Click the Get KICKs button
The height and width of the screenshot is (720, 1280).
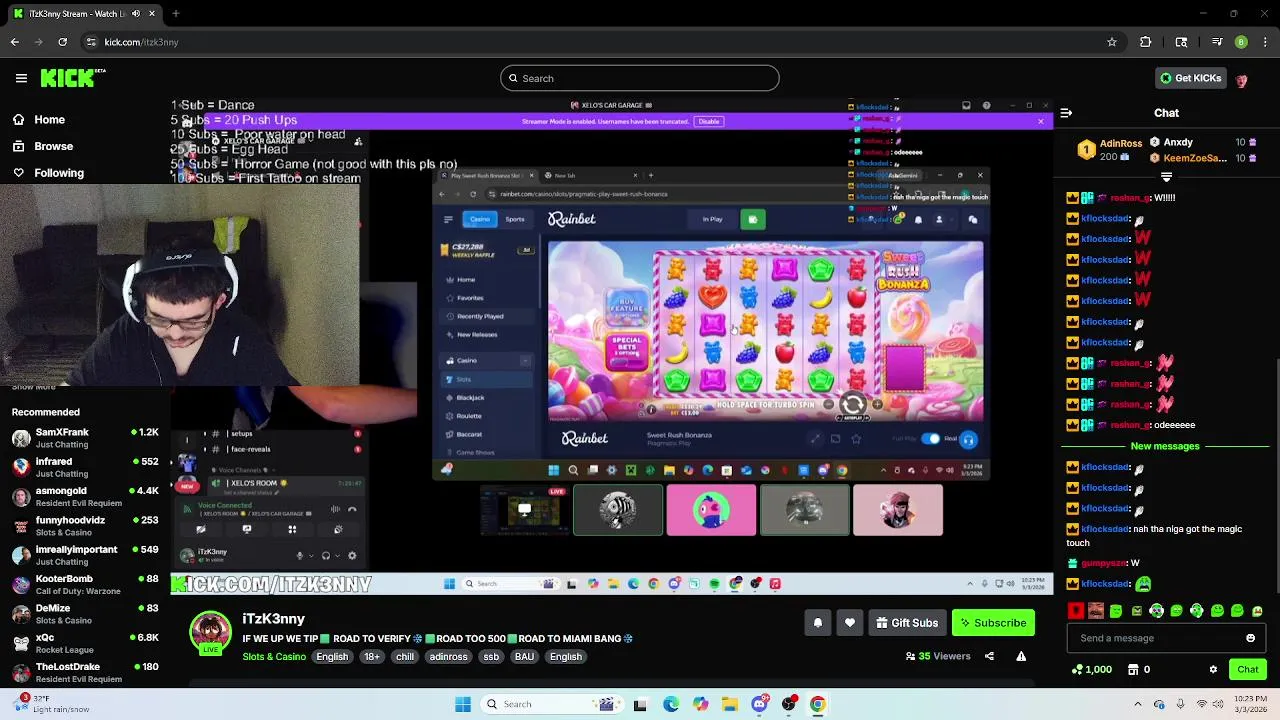click(x=1190, y=78)
